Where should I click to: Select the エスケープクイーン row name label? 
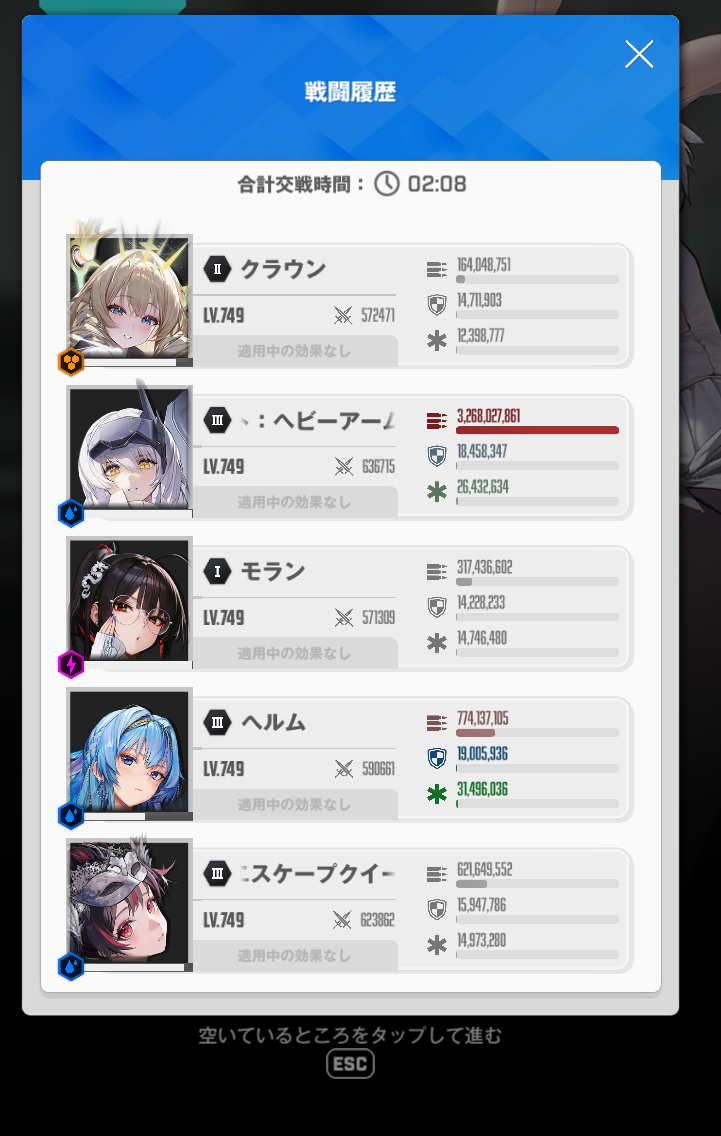(x=317, y=874)
